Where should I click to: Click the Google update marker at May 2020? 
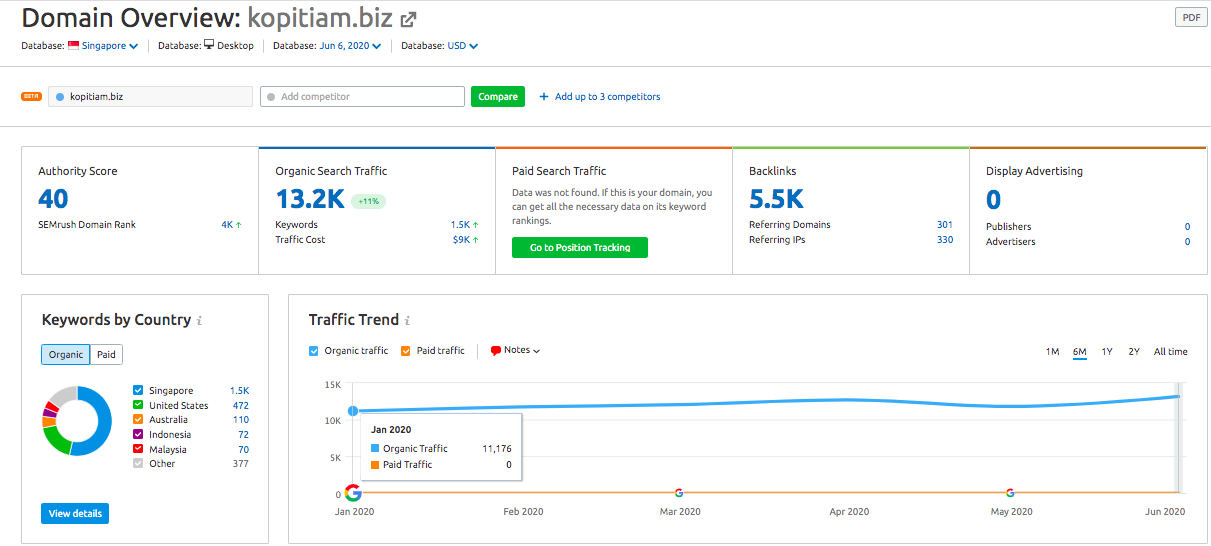[x=1010, y=492]
